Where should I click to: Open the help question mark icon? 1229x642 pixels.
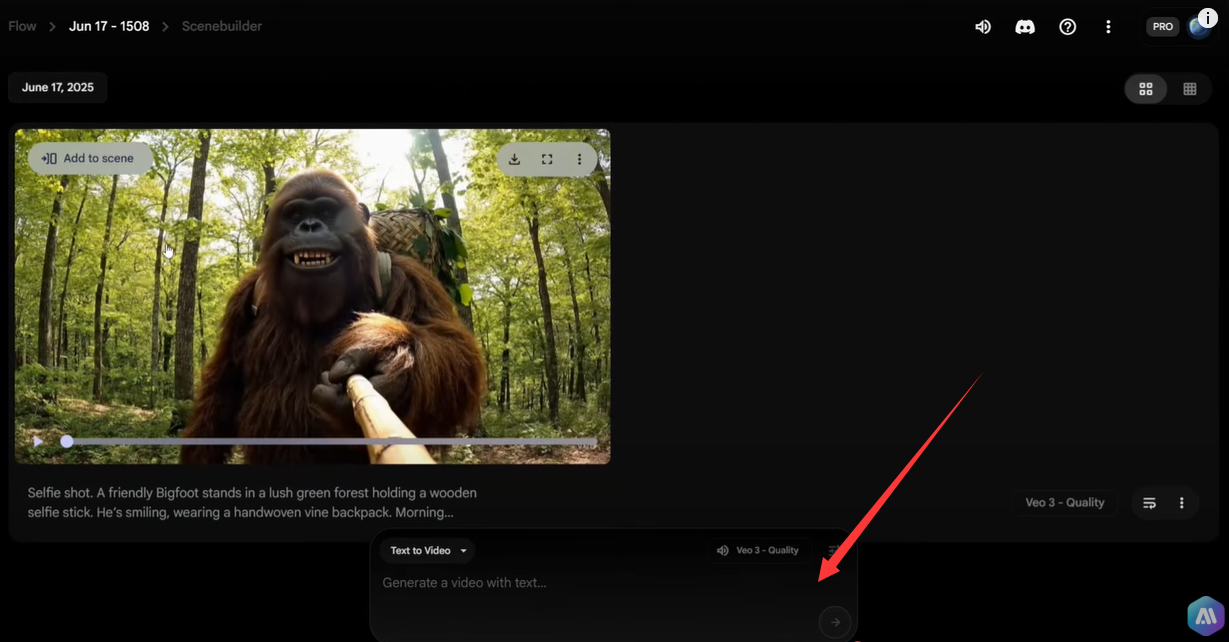click(1068, 27)
